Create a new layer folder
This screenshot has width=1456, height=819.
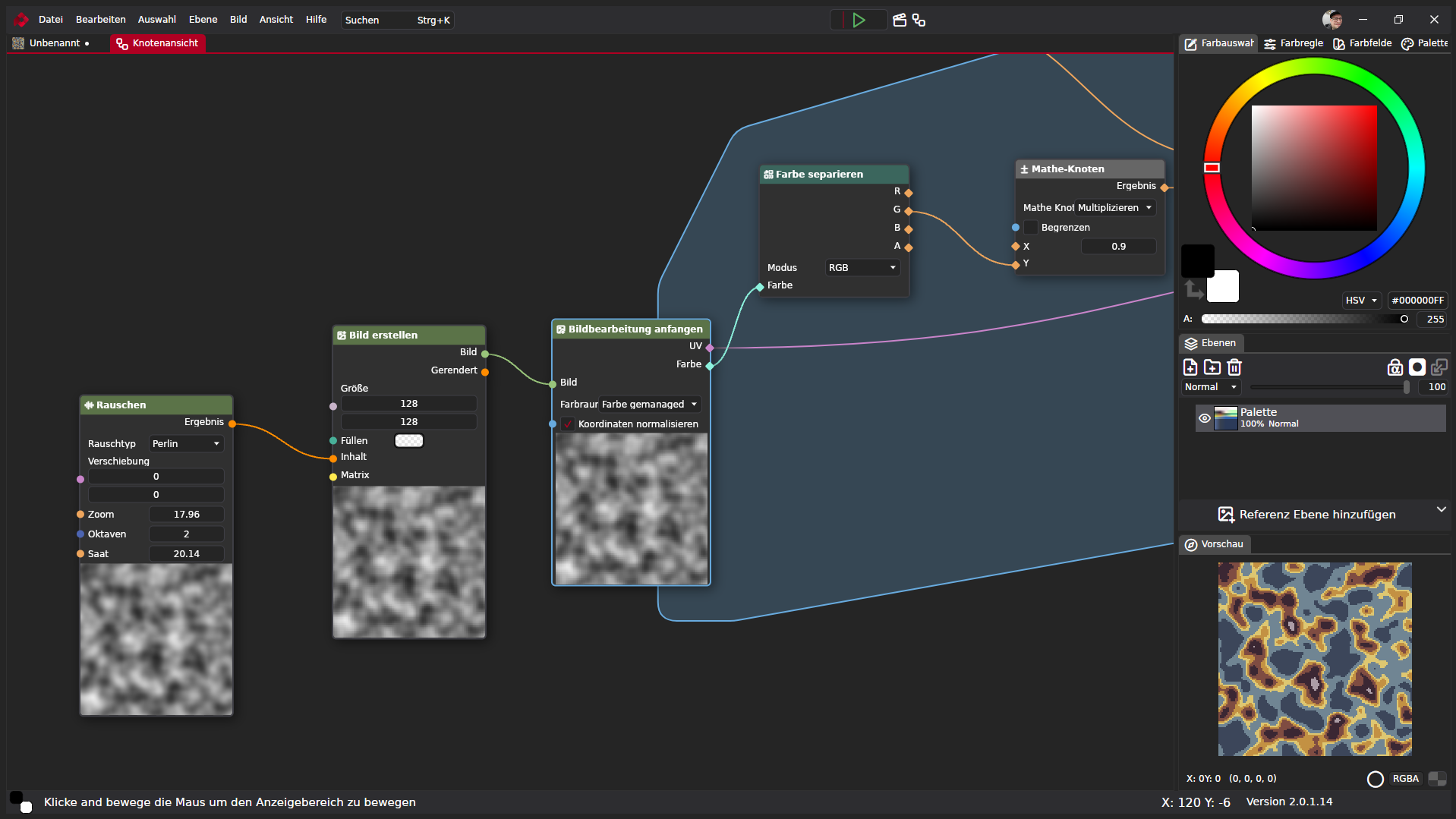(1212, 367)
